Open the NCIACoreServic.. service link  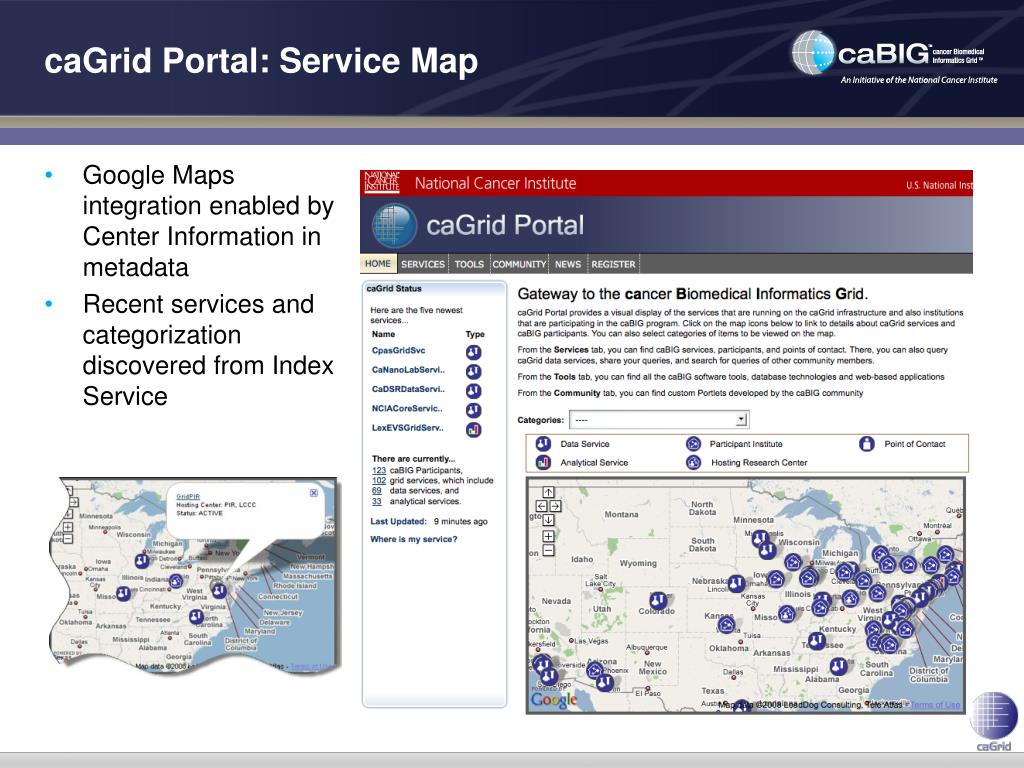click(x=407, y=409)
